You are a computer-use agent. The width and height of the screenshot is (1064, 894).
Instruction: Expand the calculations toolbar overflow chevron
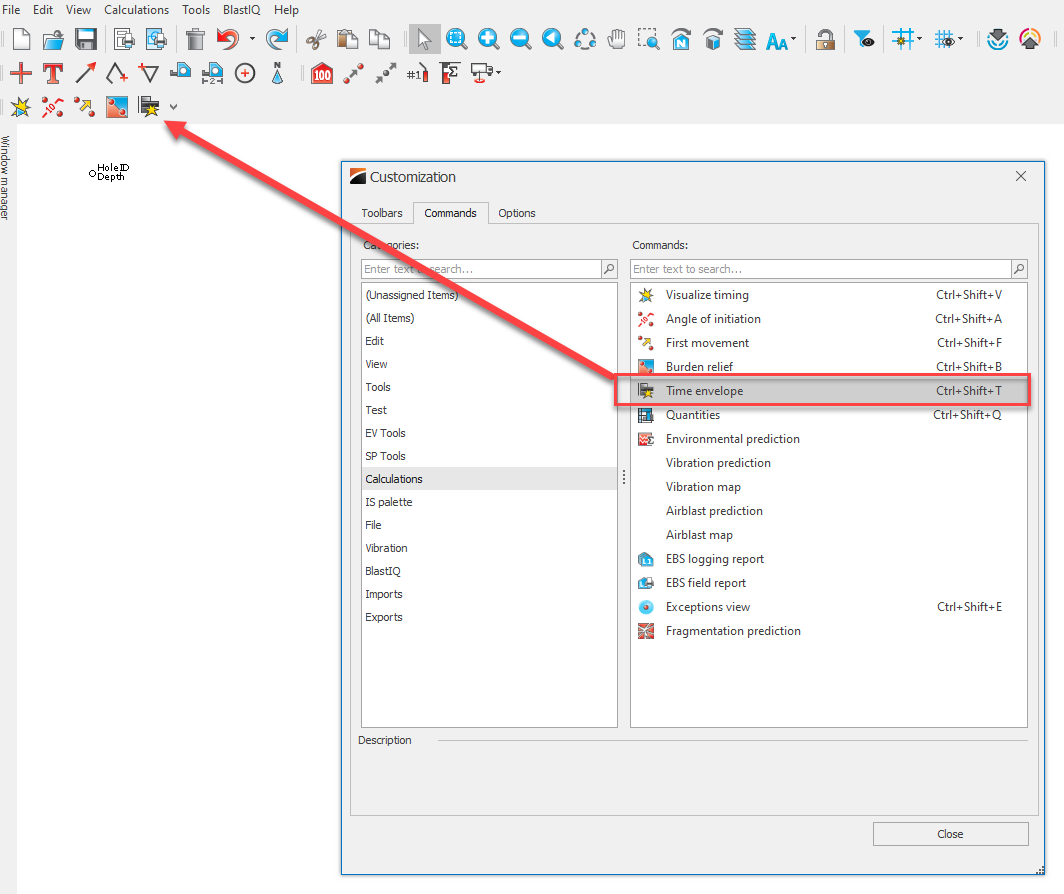174,107
